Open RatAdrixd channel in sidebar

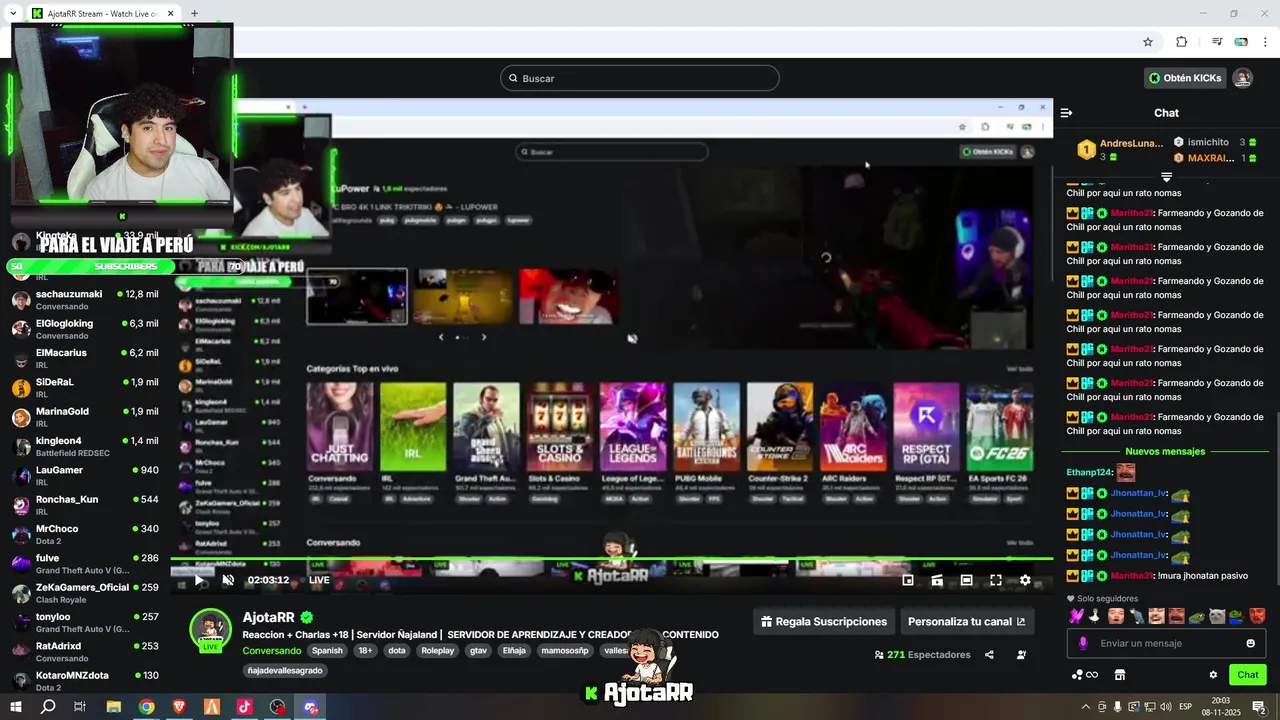(85, 651)
